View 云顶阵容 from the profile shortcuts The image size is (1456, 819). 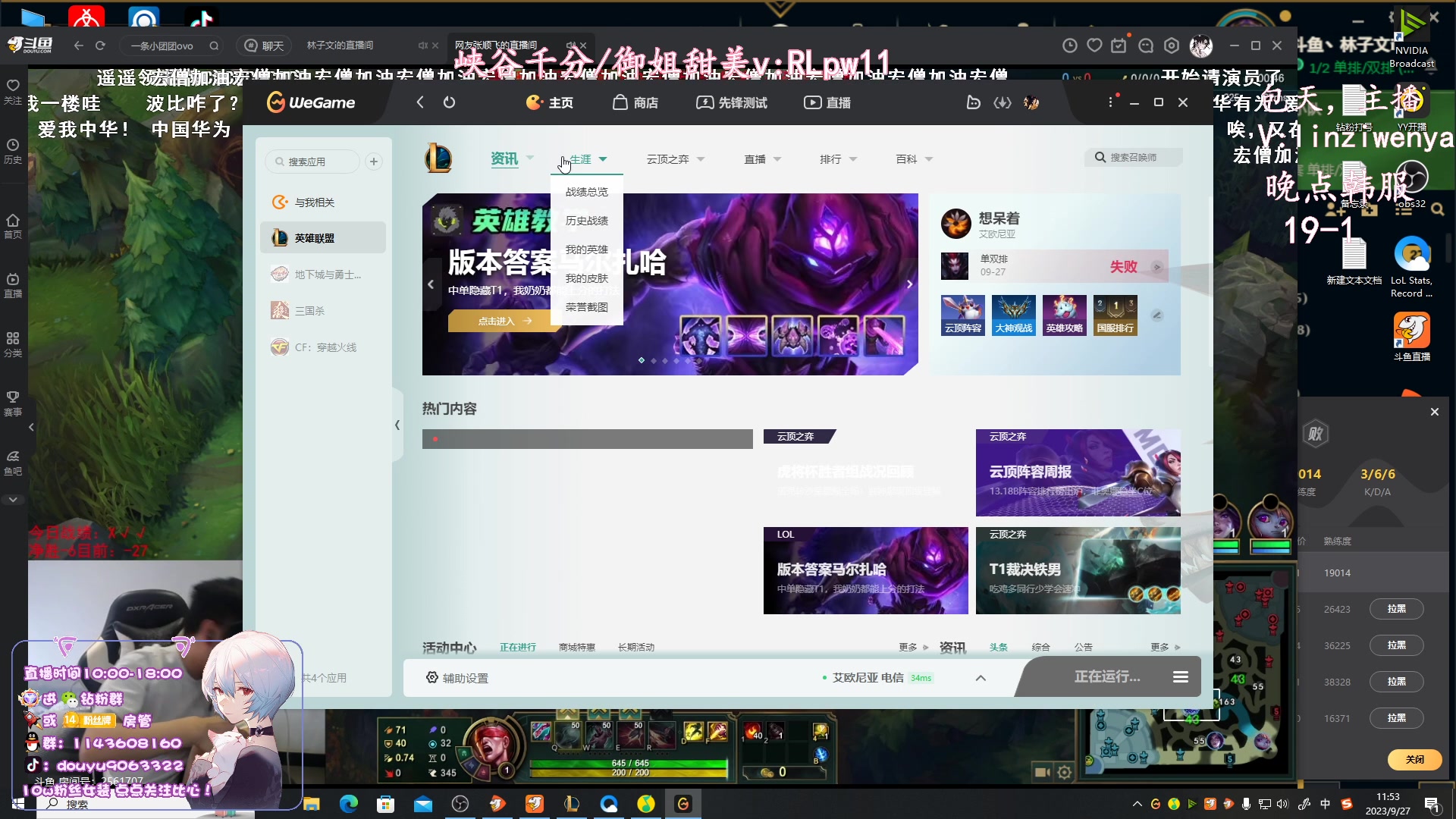pos(962,315)
